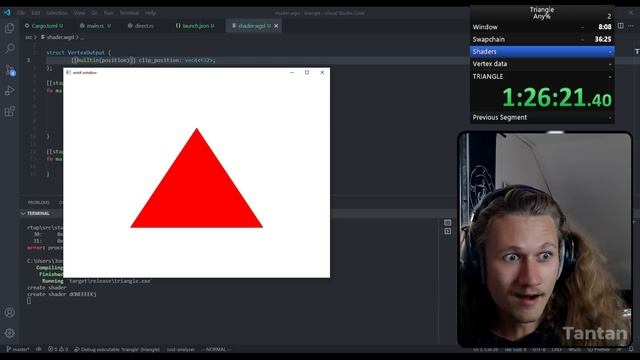Close the shader.wgsl editor tab
This screenshot has height=360, width=640.
[276, 26]
